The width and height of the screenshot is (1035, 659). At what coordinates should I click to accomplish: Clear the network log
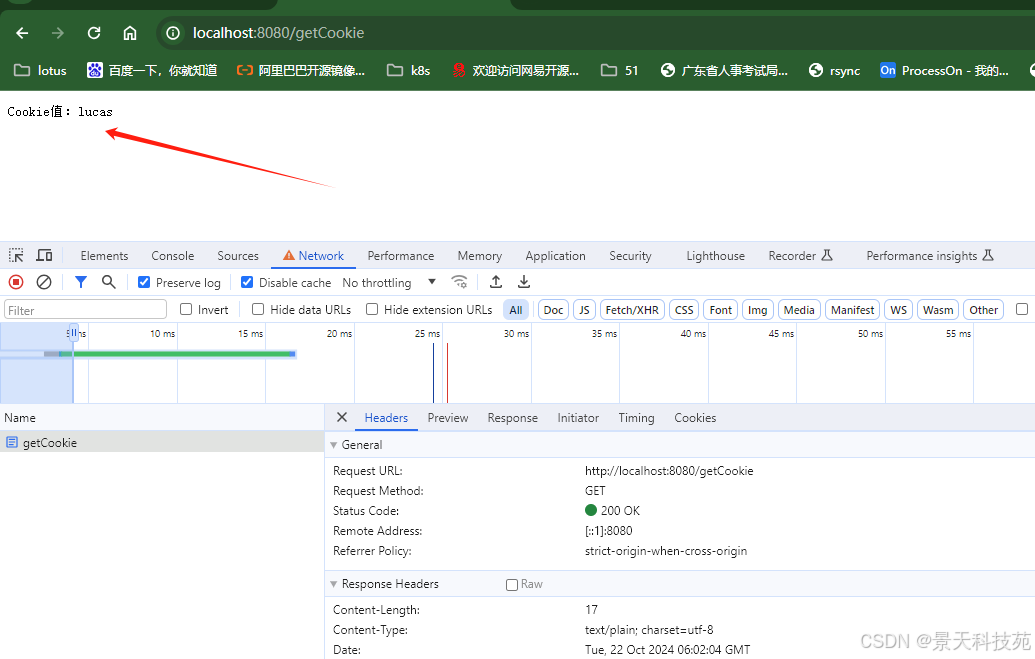pos(44,283)
